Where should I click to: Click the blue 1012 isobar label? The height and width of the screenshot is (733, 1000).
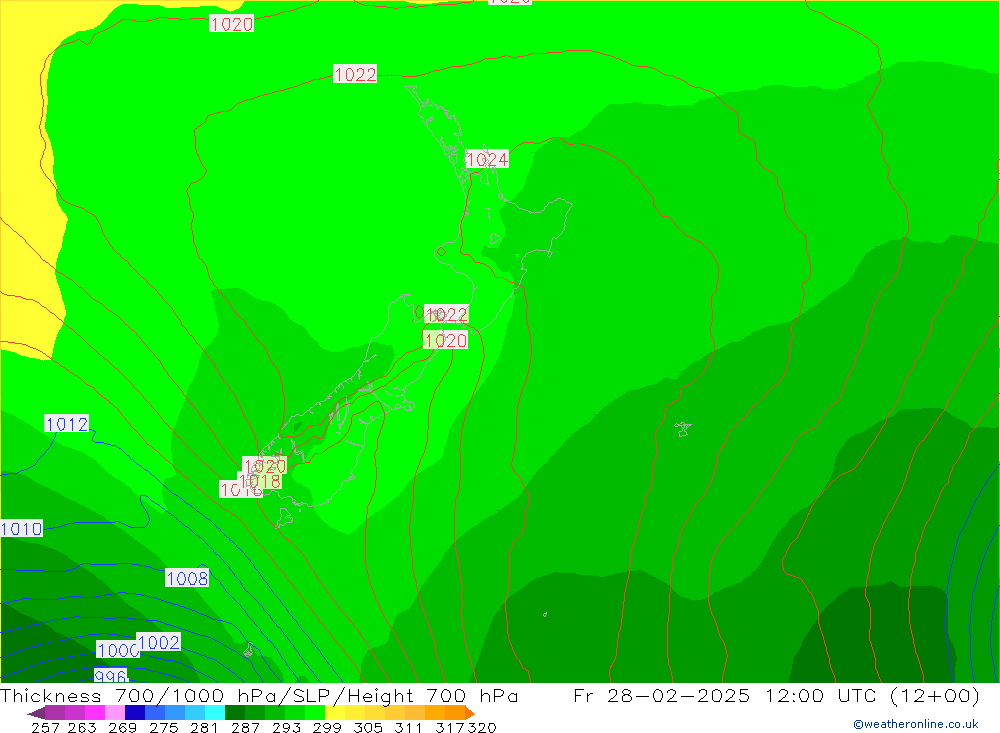pos(67,424)
